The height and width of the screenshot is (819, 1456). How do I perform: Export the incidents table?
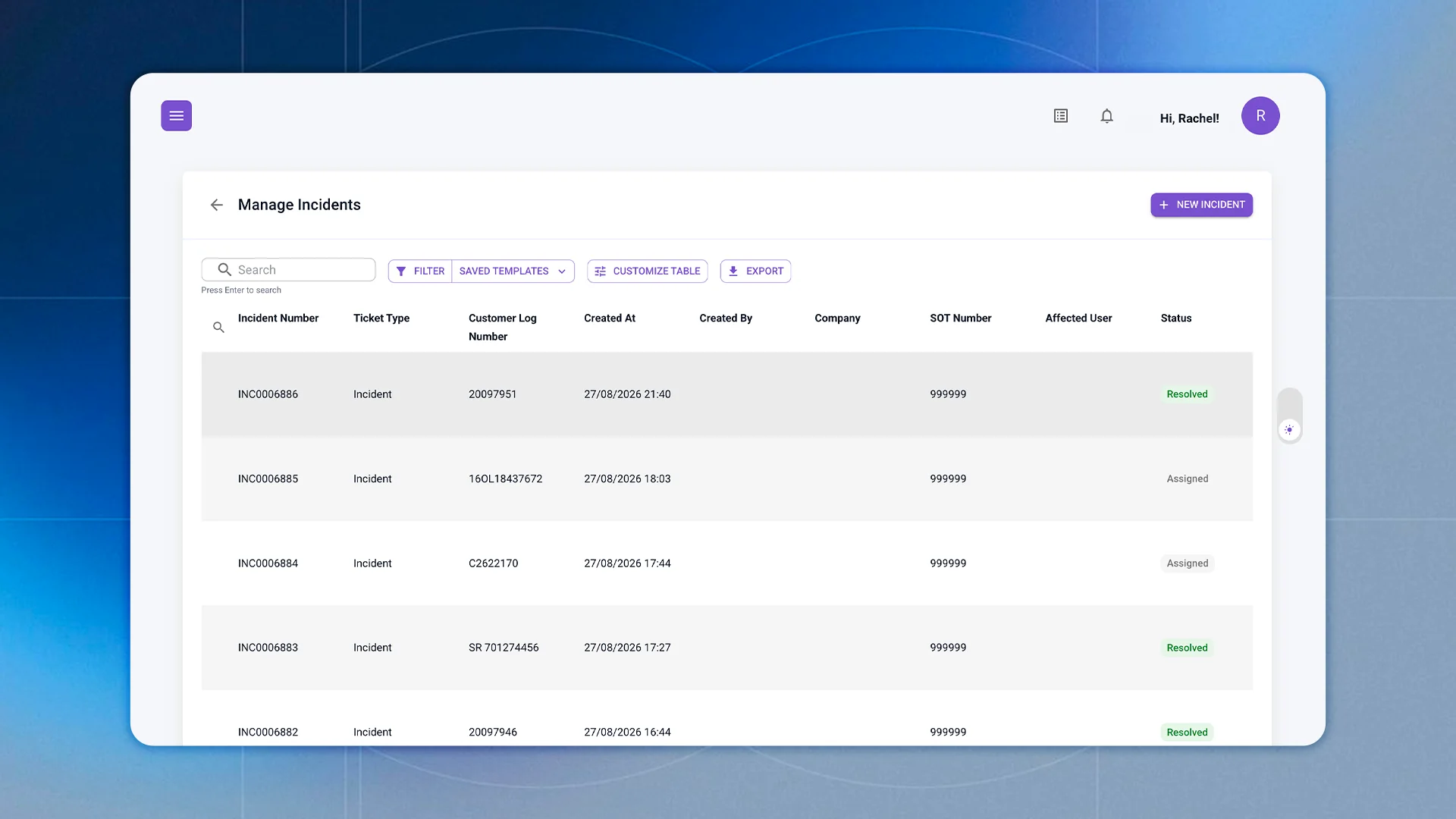755,271
